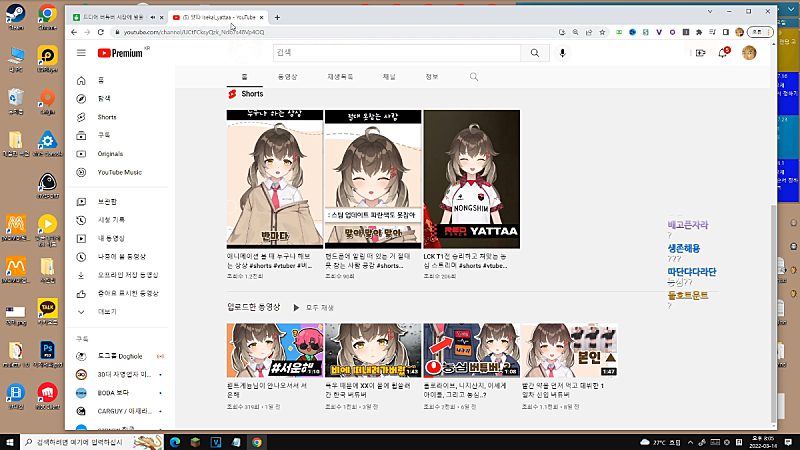Click the search magnifier button
Image resolution: width=800 pixels, height=450 pixels.
click(x=535, y=53)
